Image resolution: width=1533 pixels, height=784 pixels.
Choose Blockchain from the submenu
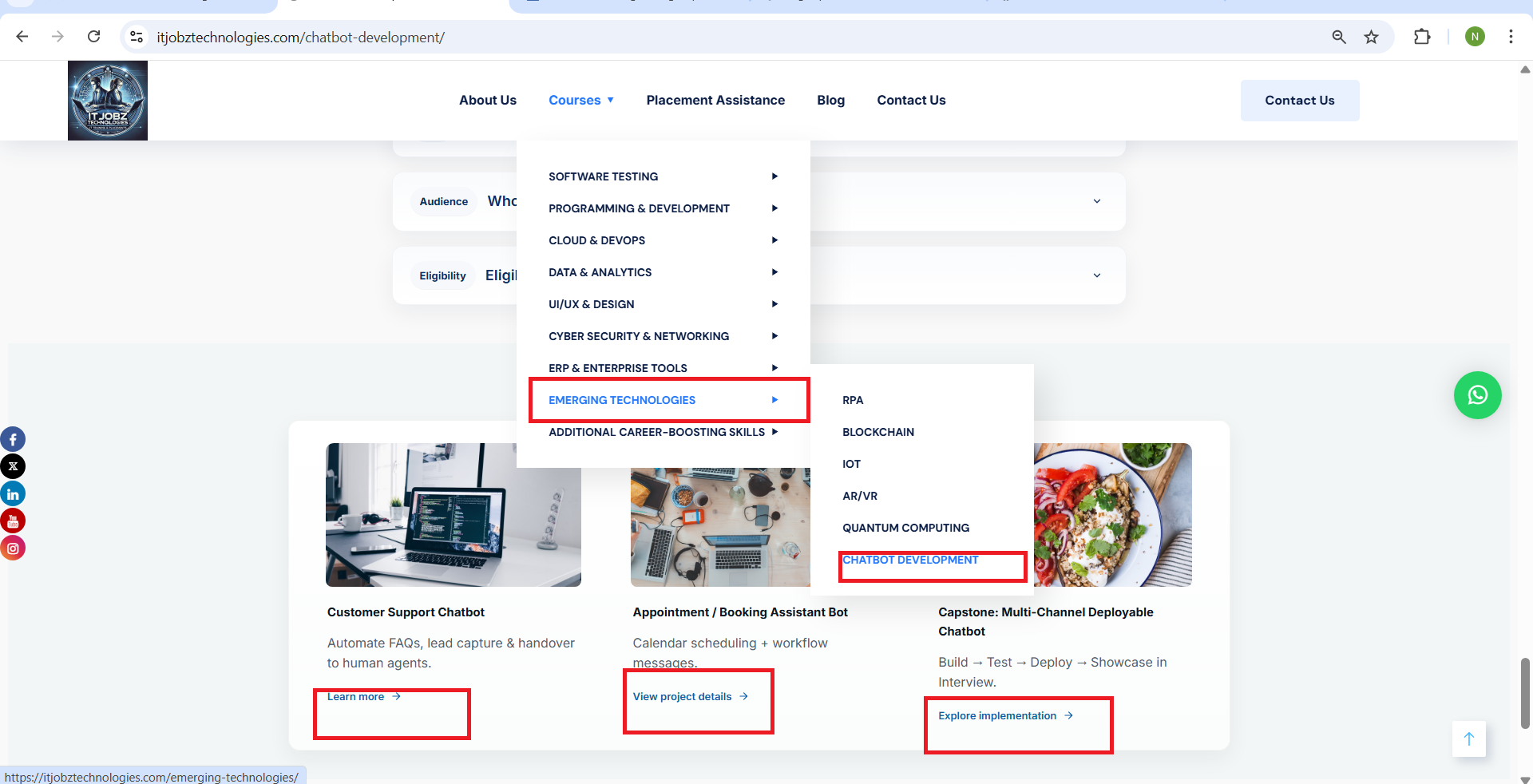coord(877,432)
